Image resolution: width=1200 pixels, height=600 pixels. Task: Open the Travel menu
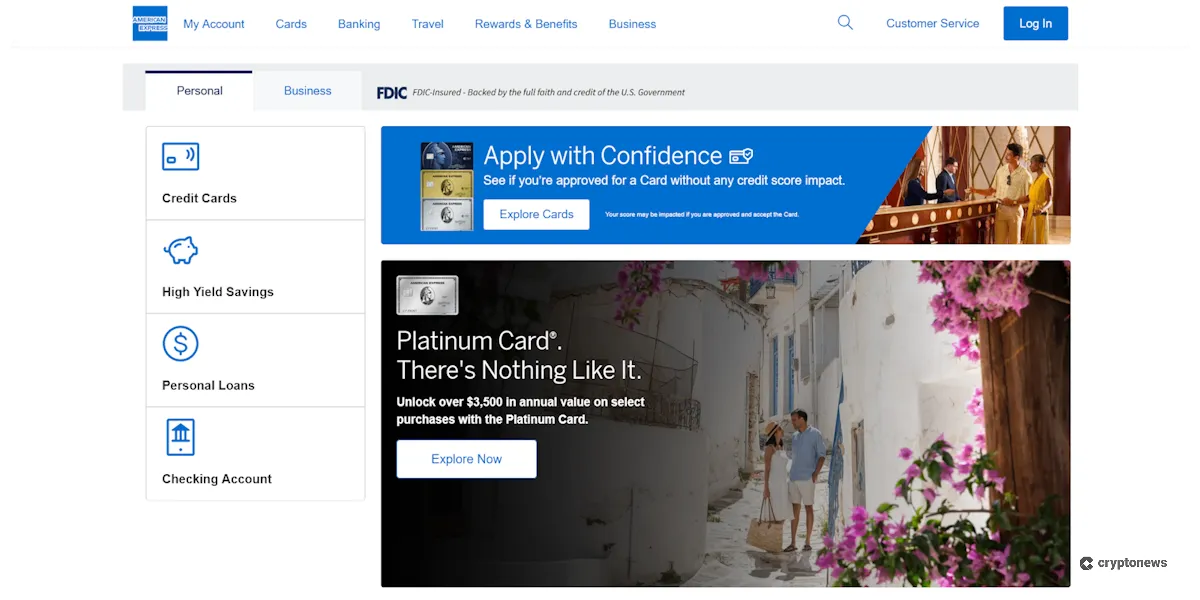pyautogui.click(x=427, y=23)
